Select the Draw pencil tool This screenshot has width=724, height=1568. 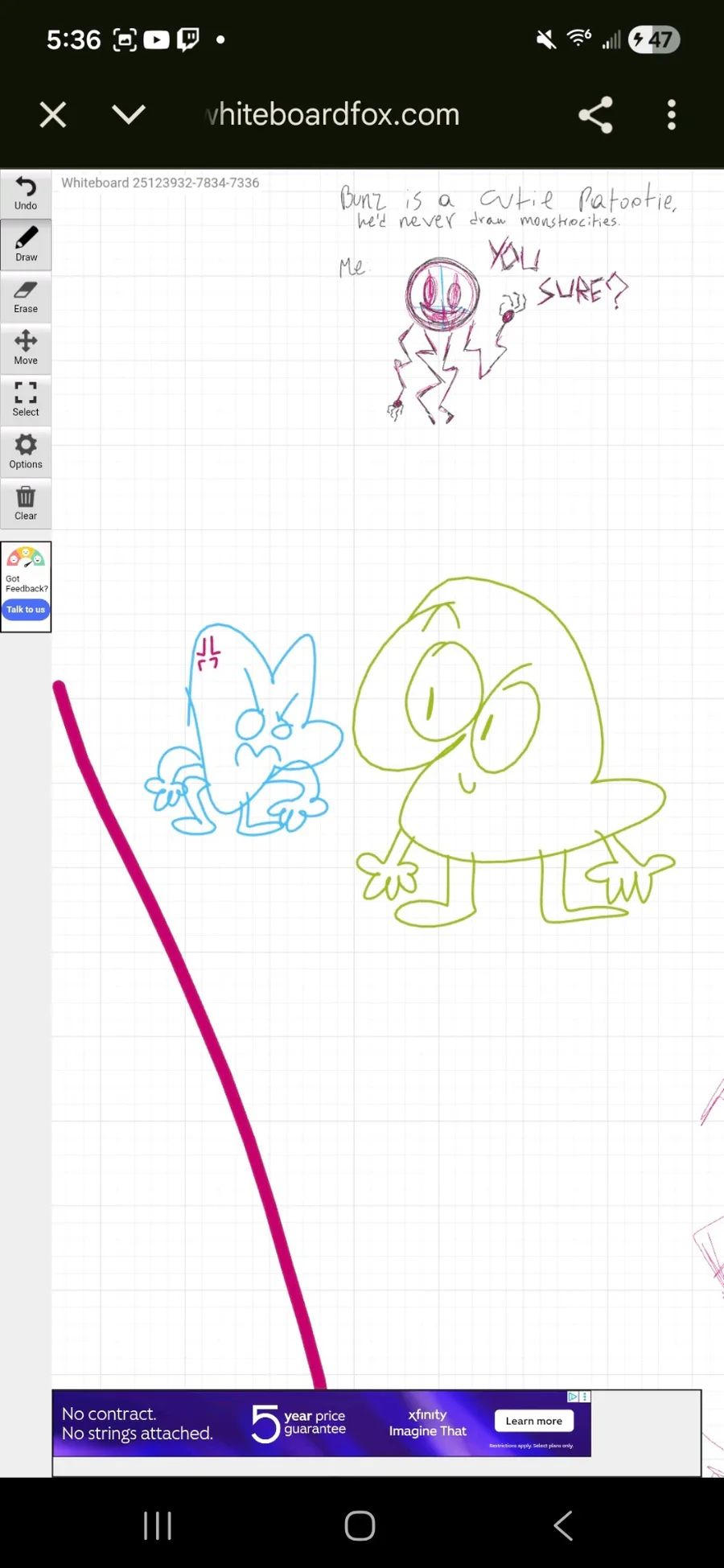point(26,245)
